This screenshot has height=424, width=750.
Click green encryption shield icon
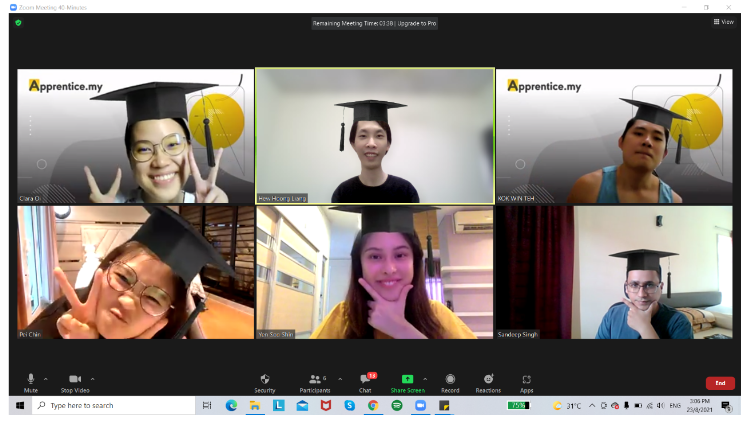point(18,22)
